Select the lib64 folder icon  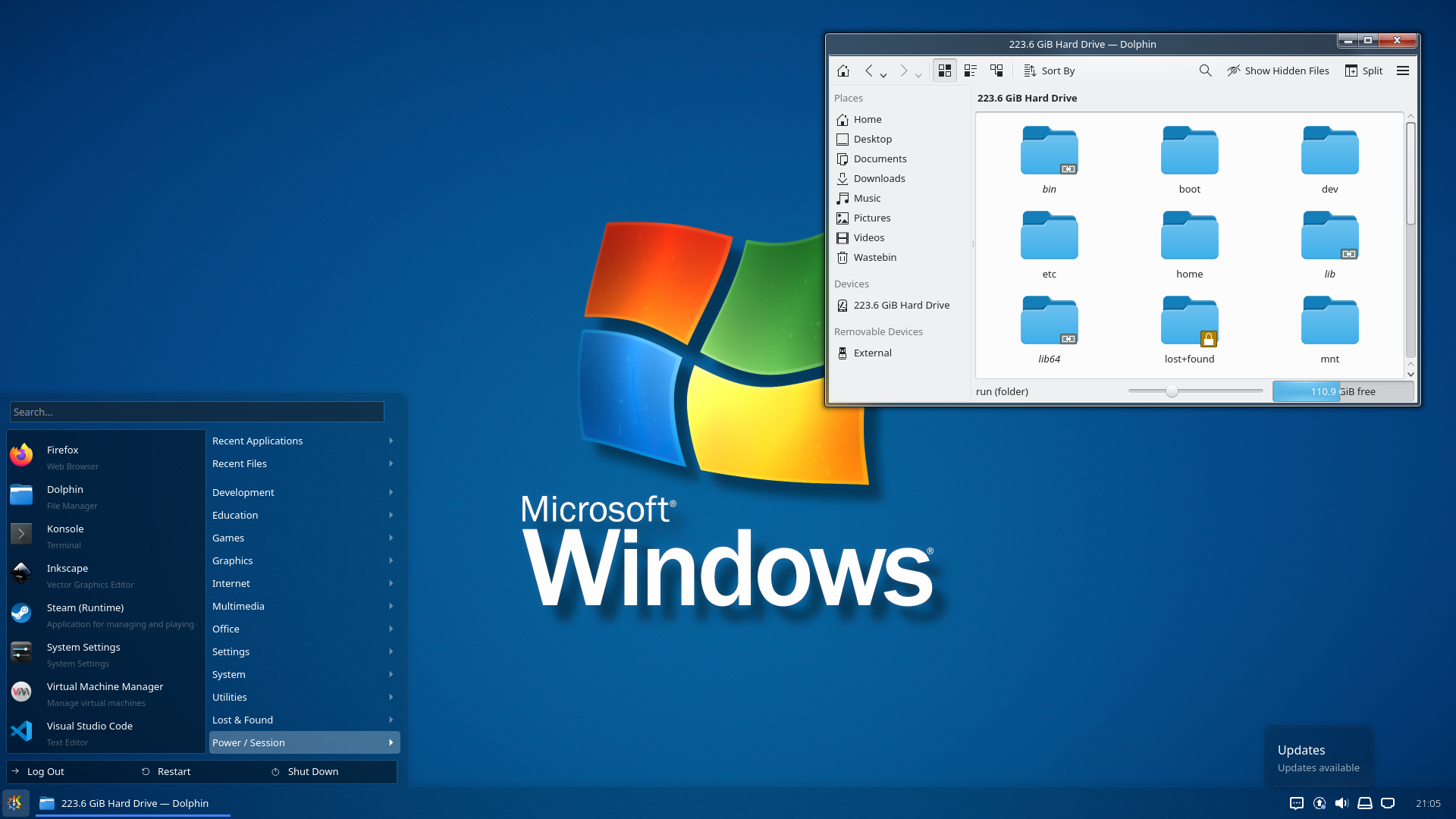coord(1050,320)
